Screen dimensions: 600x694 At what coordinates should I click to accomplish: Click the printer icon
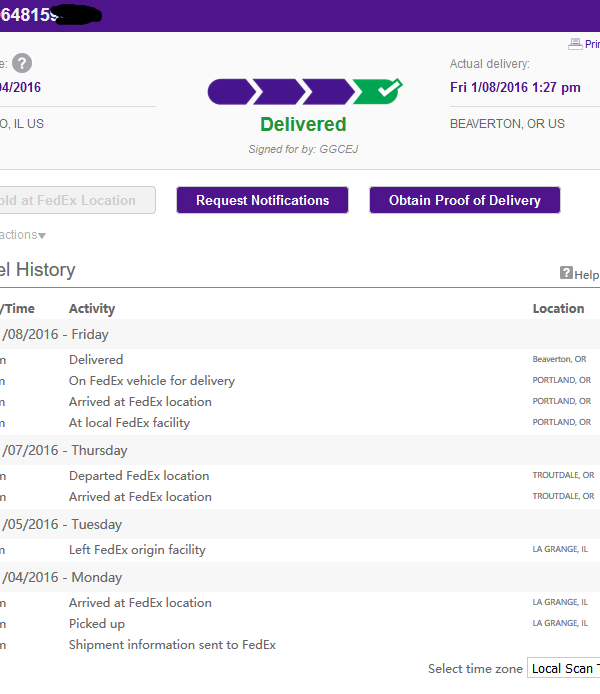[x=575, y=44]
